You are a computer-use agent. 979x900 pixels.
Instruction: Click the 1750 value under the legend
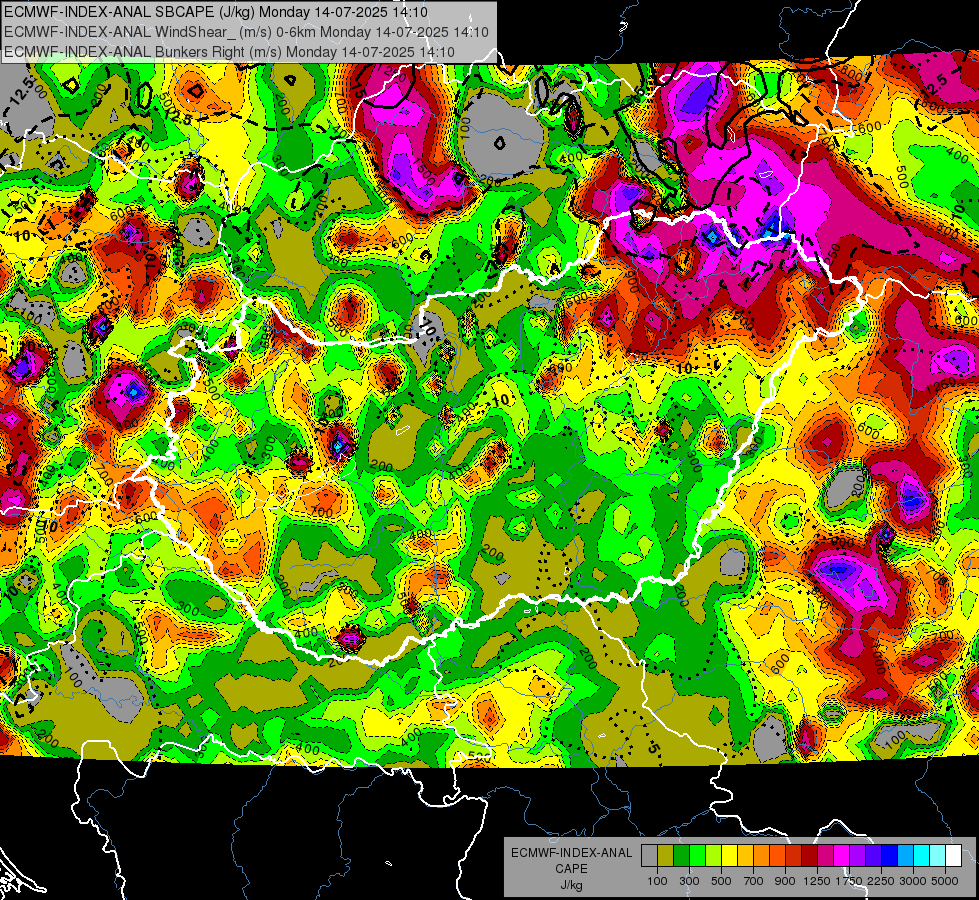coord(849,881)
